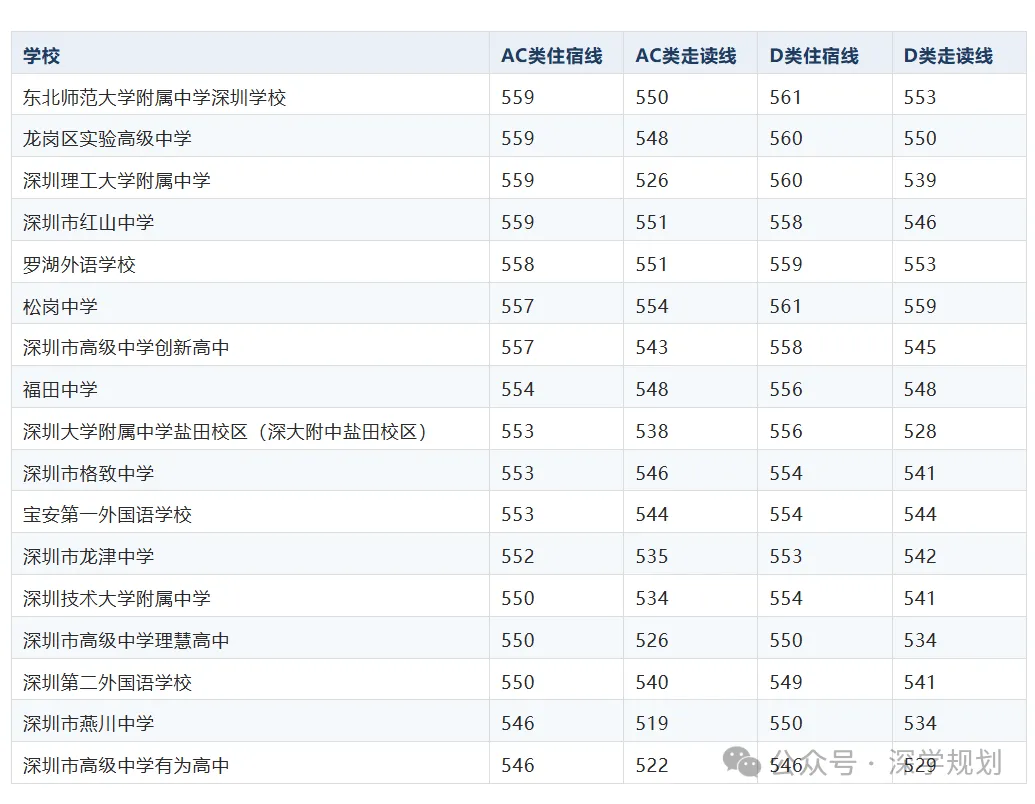Click AC走读线 538 for 深大附中盐田校区
Image resolution: width=1035 pixels, height=804 pixels.
[652, 432]
